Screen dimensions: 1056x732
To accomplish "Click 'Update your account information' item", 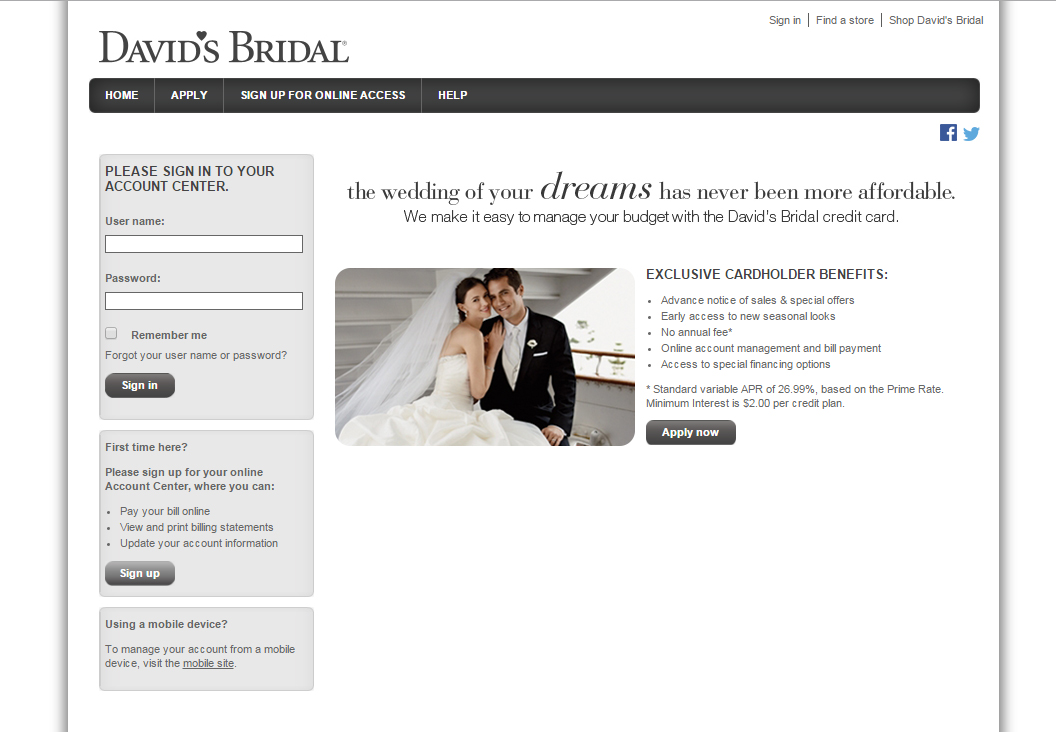I will coord(199,543).
